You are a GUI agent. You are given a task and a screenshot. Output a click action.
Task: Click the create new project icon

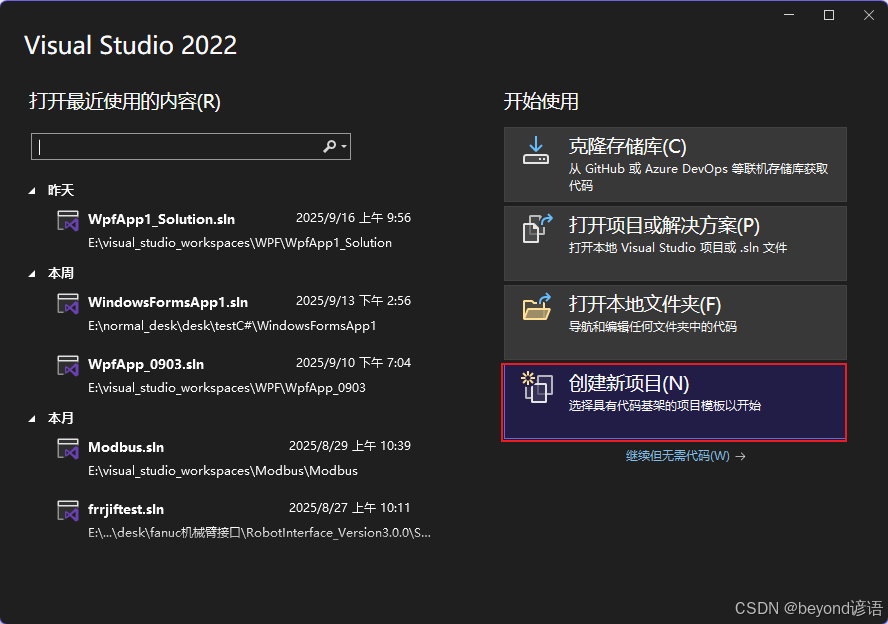coord(537,387)
